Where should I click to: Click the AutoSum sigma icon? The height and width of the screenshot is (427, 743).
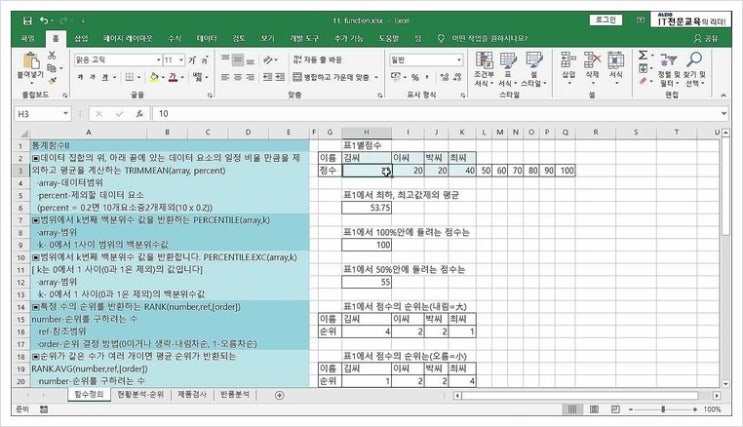[643, 55]
